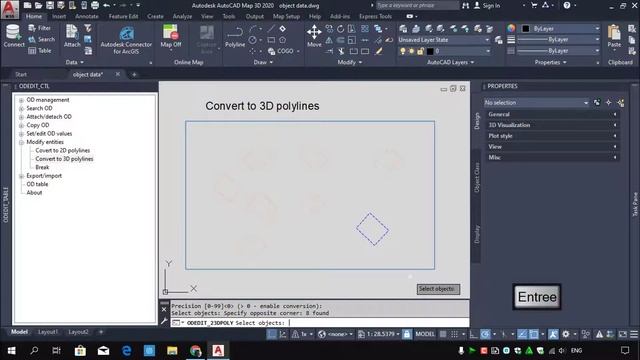The image size is (640, 360).
Task: Open the Unsaved Layer State dropdown
Action: [444, 40]
